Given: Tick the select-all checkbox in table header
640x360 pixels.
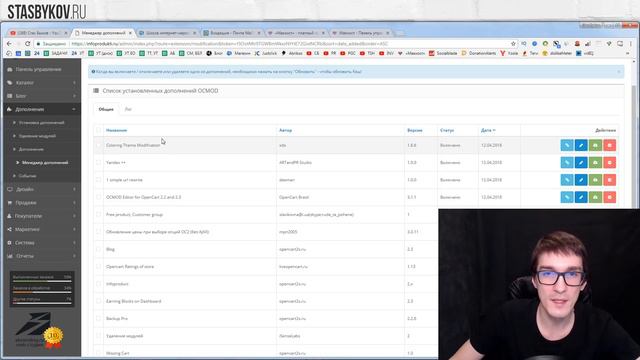Looking at the screenshot, I should pyautogui.click(x=98, y=130).
